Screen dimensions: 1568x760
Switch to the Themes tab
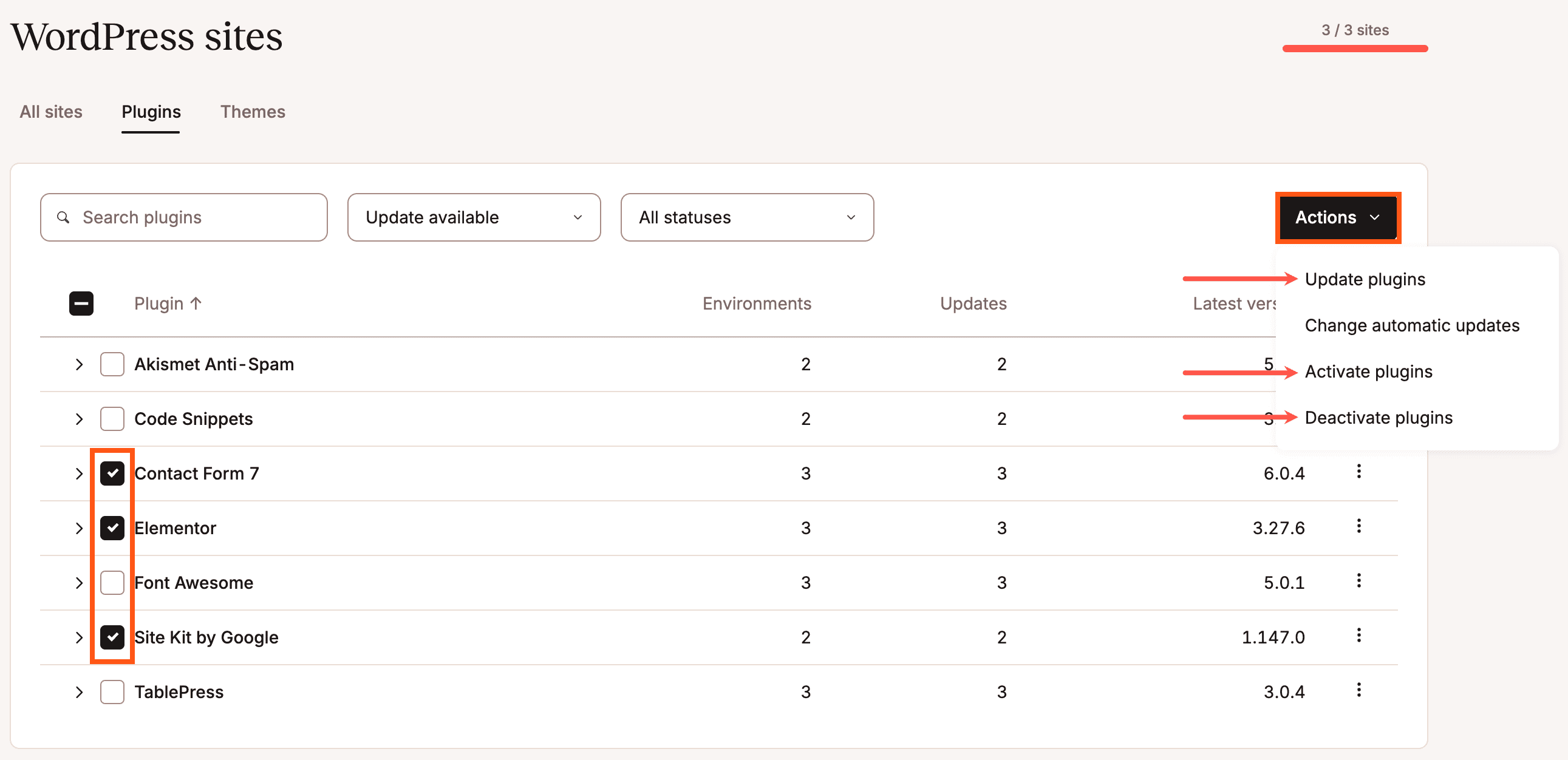[x=253, y=112]
